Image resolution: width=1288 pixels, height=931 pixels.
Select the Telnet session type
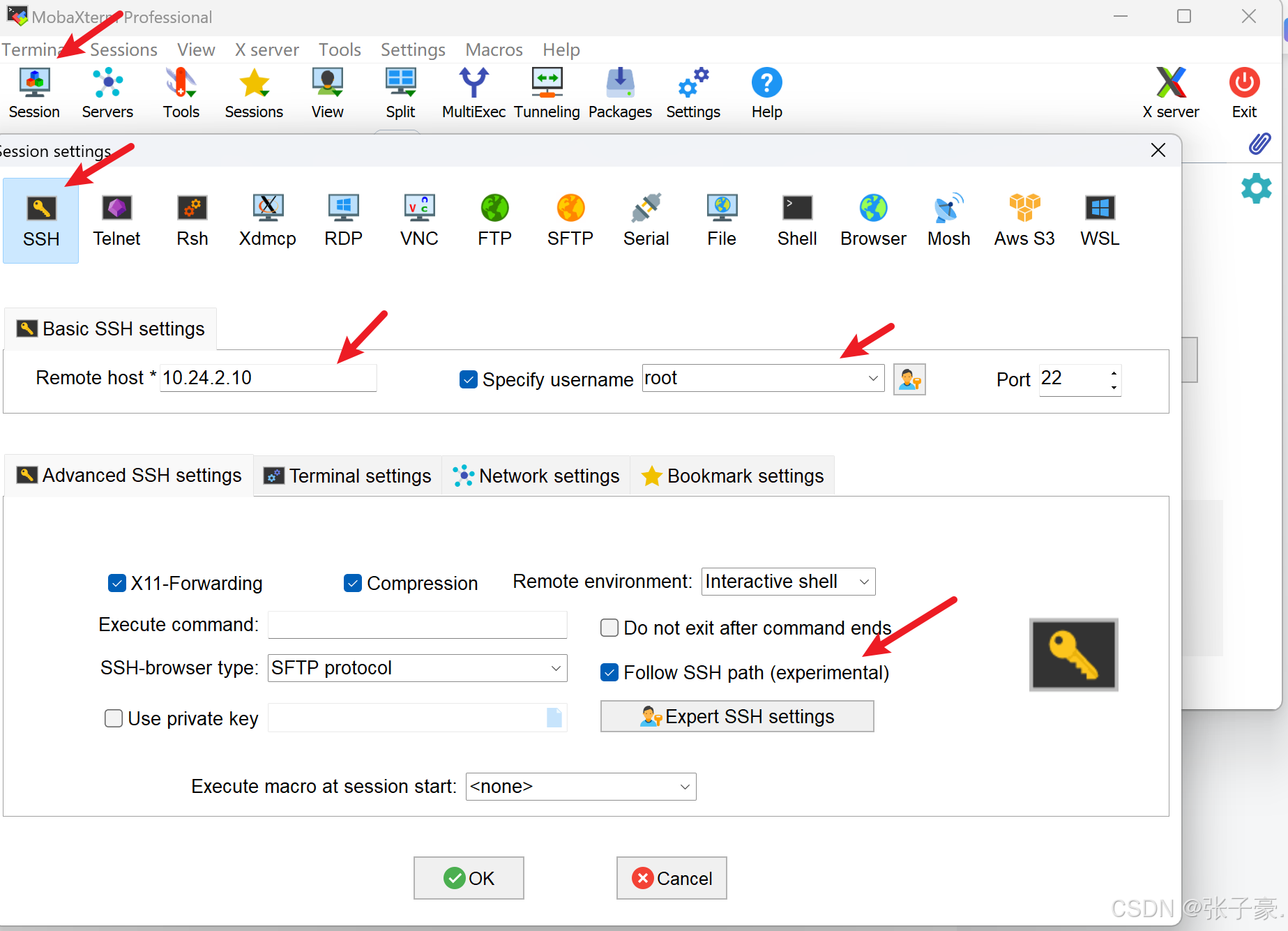[116, 220]
